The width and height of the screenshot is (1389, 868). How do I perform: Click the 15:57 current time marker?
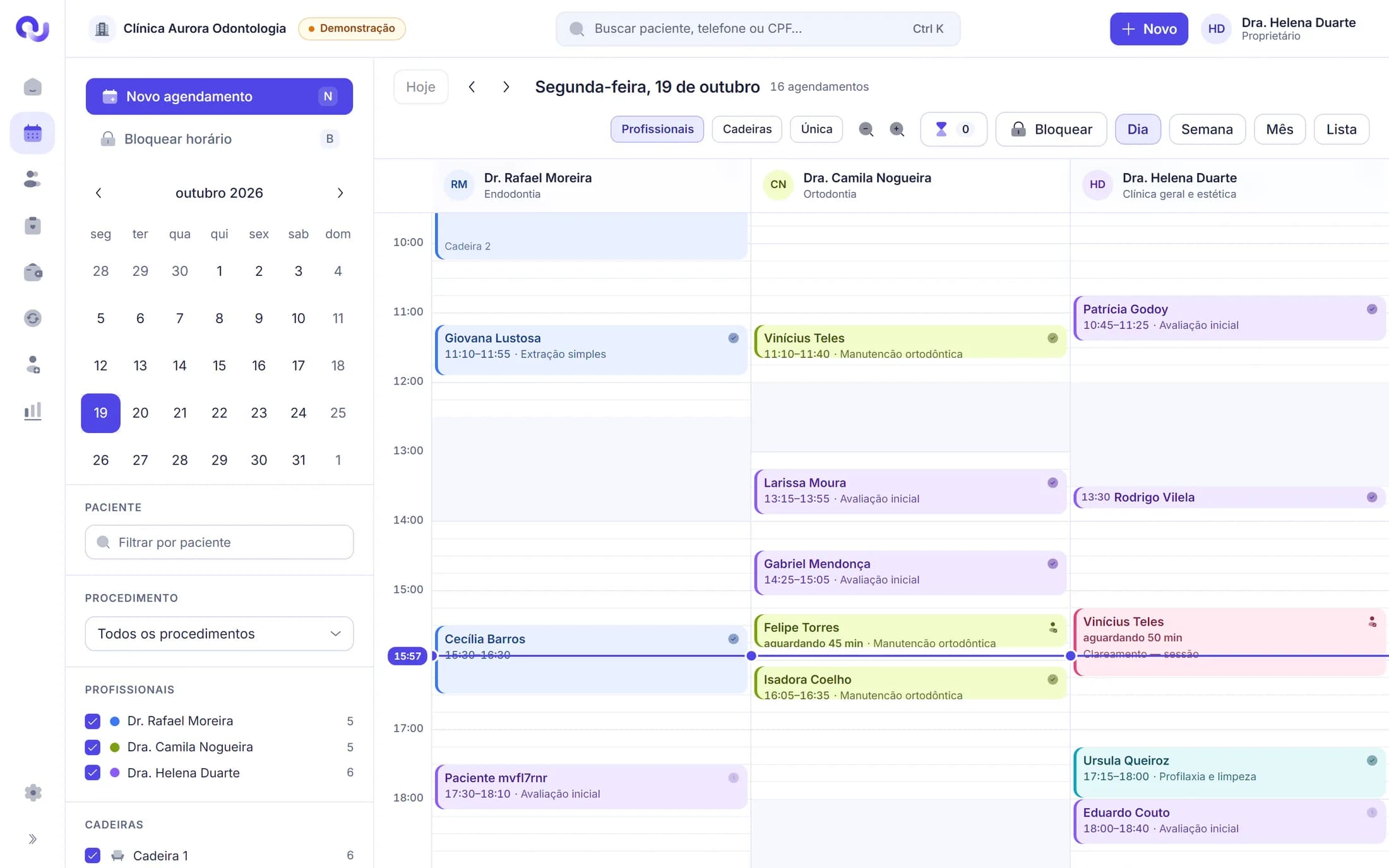click(407, 656)
